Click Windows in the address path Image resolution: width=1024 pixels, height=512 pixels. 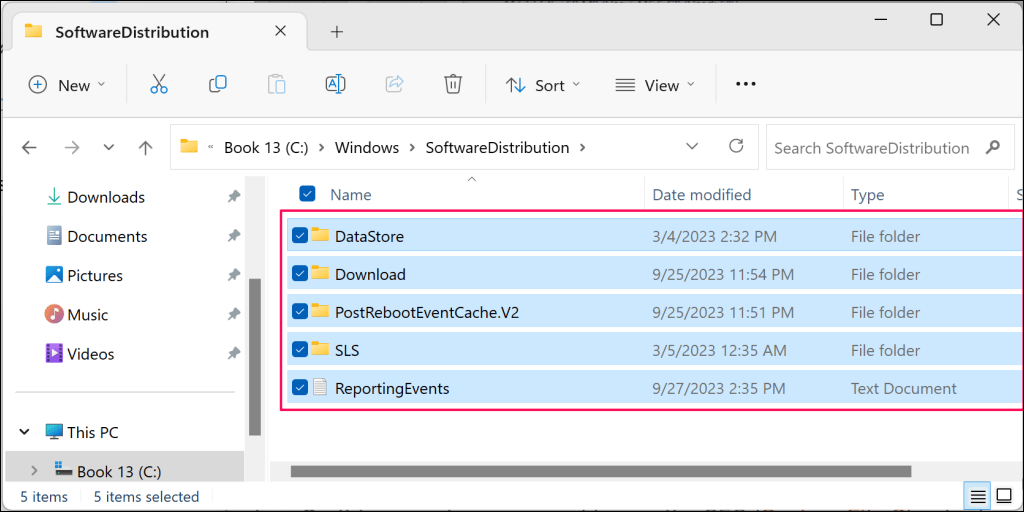click(x=367, y=148)
